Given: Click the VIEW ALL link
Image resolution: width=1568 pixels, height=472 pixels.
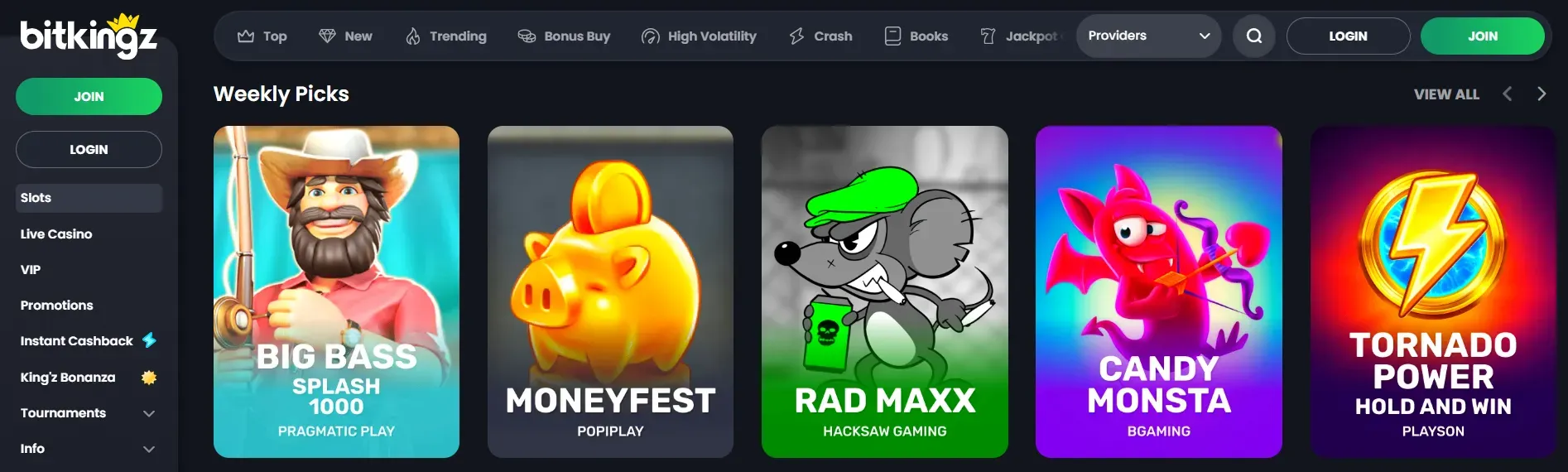Looking at the screenshot, I should click(x=1446, y=94).
